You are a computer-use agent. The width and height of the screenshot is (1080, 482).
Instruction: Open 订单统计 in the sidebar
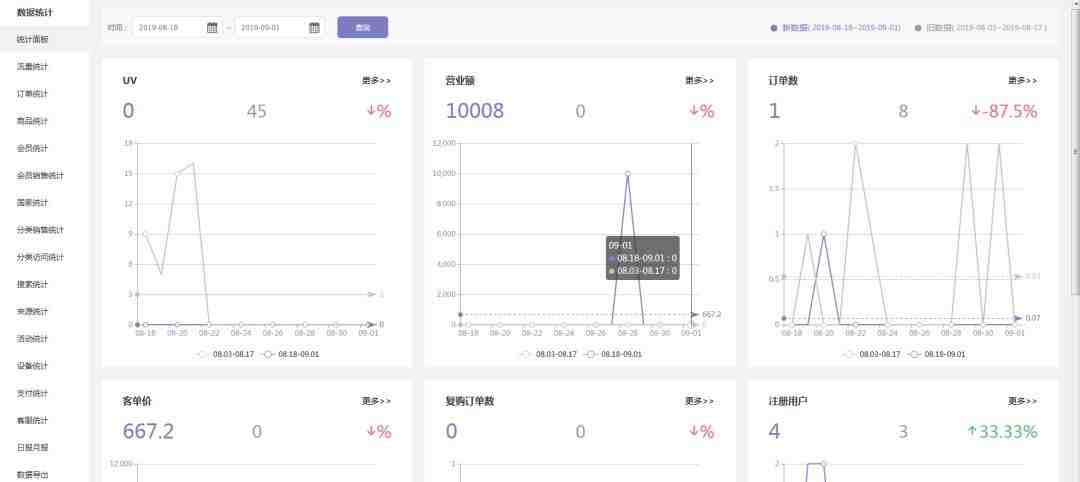click(32, 94)
